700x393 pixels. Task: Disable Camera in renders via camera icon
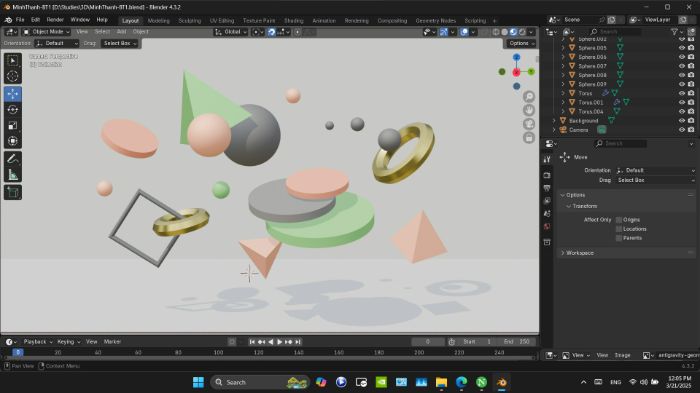tap(691, 130)
